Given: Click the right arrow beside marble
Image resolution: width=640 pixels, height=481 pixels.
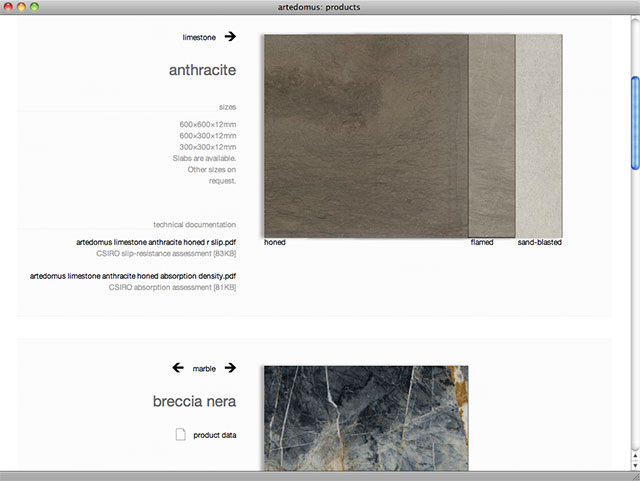Looking at the screenshot, I should [x=230, y=368].
